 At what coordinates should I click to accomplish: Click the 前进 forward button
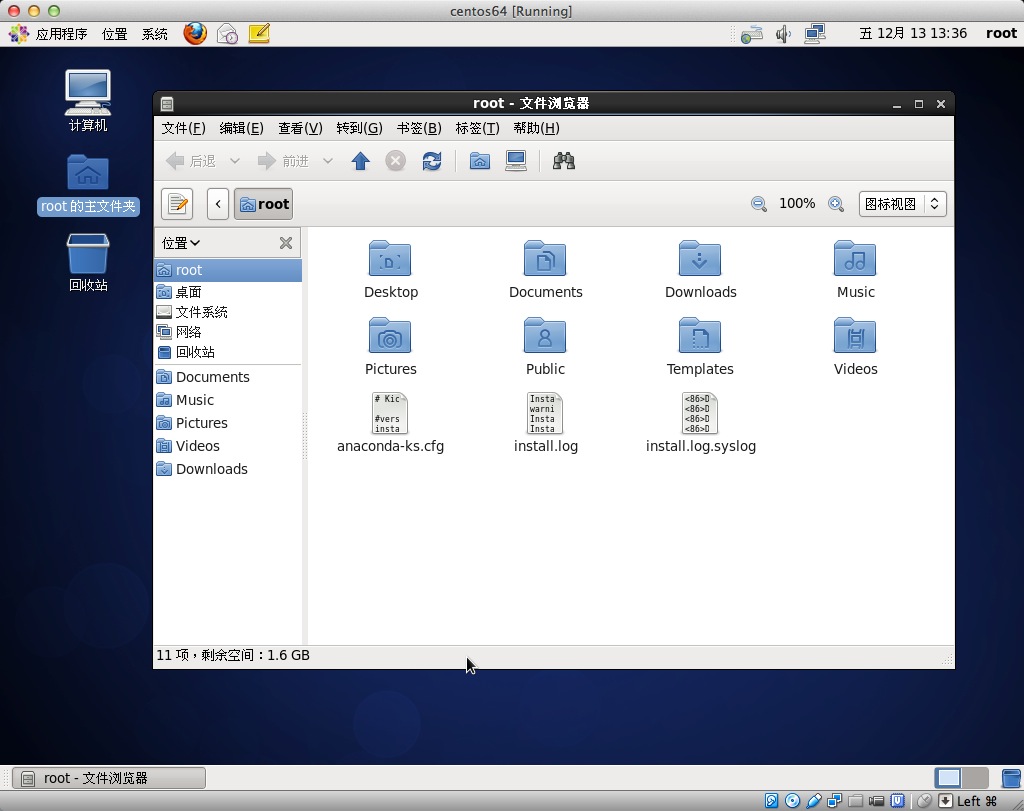284,161
